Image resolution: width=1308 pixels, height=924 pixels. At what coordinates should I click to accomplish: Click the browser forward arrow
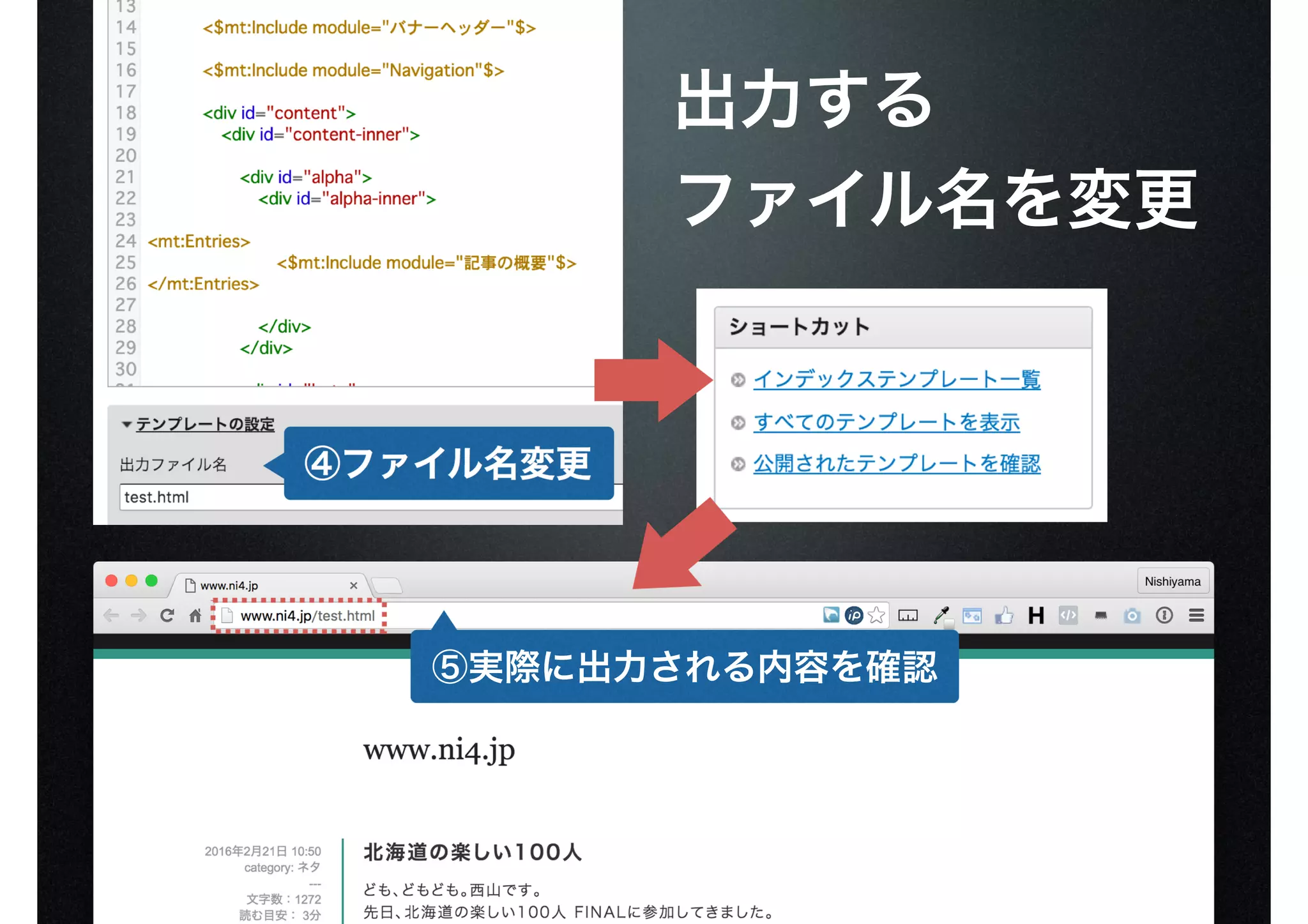138,616
